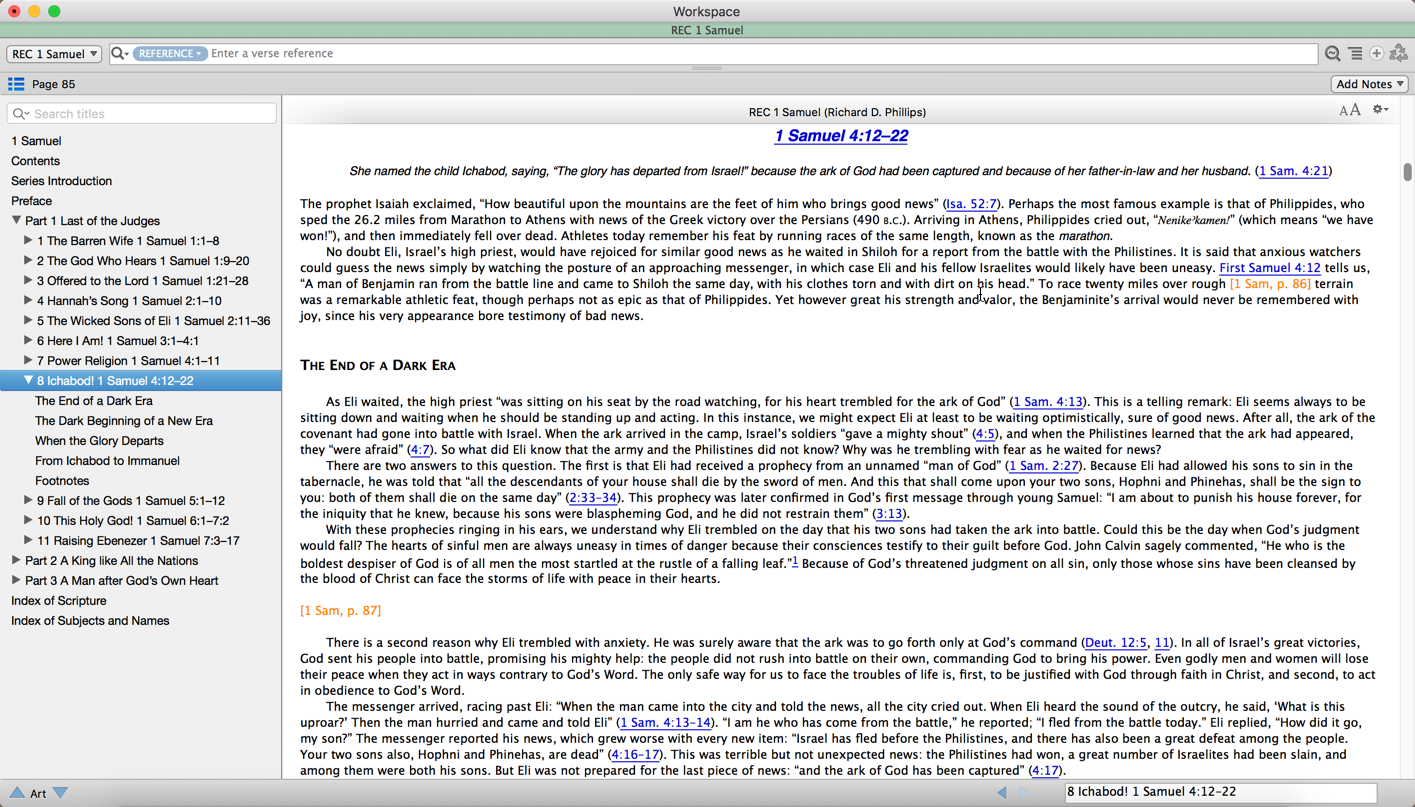The width and height of the screenshot is (1415, 807).
Task: Open the text outline lines icon
Action: [1355, 53]
